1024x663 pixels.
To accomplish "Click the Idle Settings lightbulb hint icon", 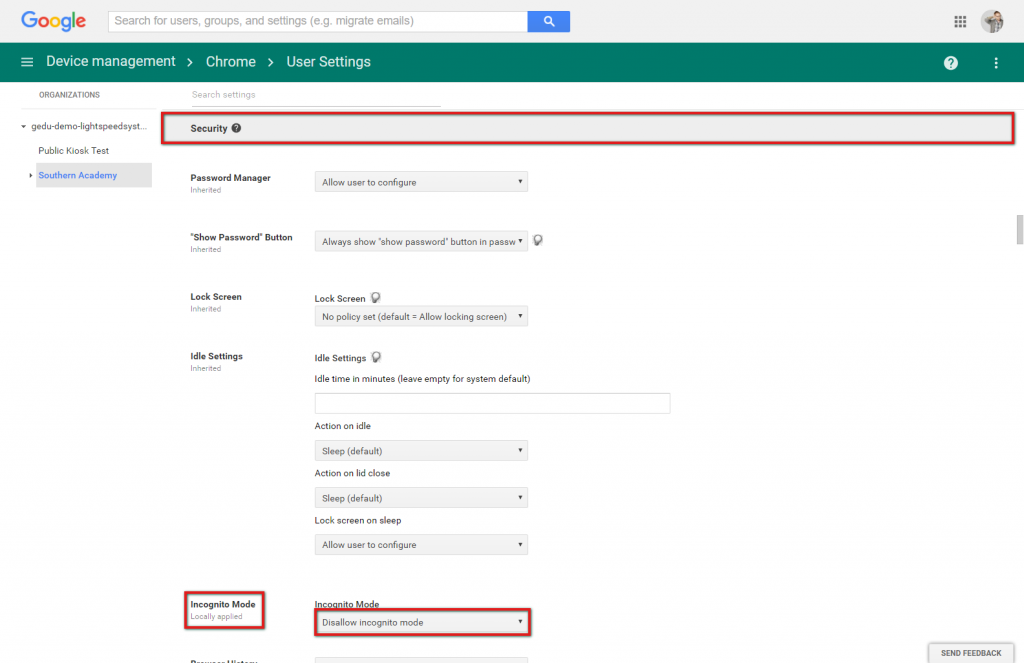I will coord(376,357).
